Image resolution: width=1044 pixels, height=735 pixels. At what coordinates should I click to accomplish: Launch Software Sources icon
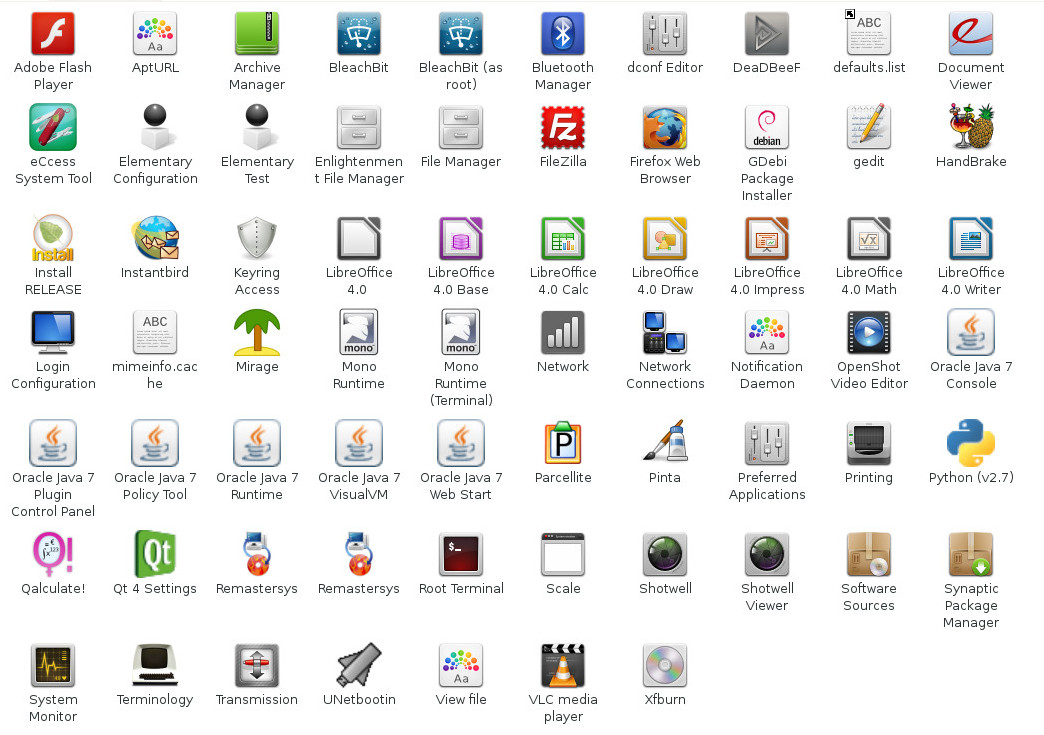[869, 555]
